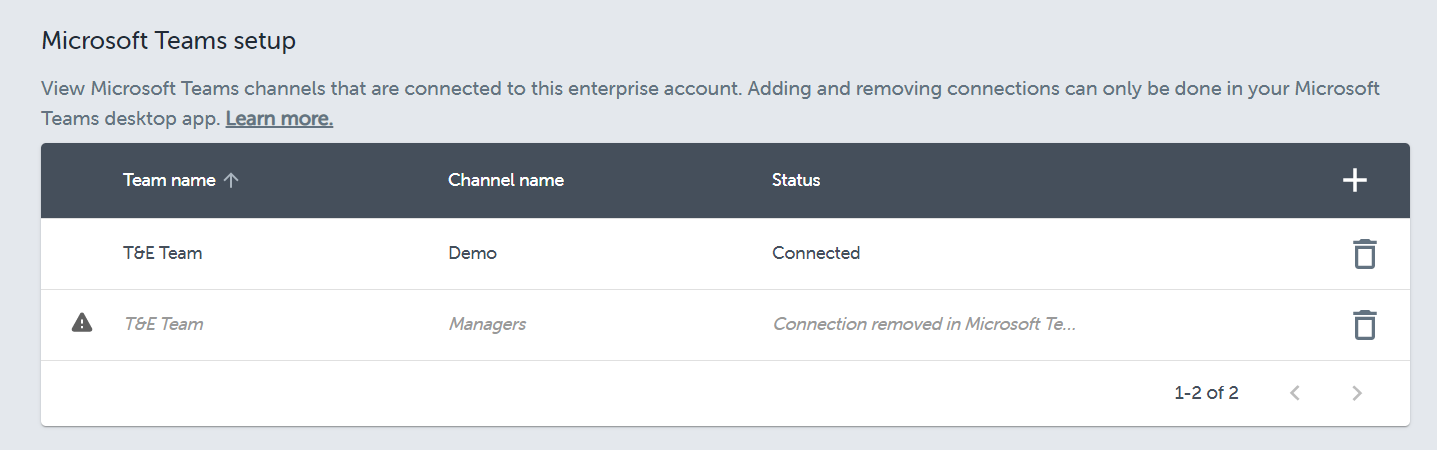Viewport: 1437px width, 450px height.
Task: Select the Connected status cell
Action: pos(816,253)
